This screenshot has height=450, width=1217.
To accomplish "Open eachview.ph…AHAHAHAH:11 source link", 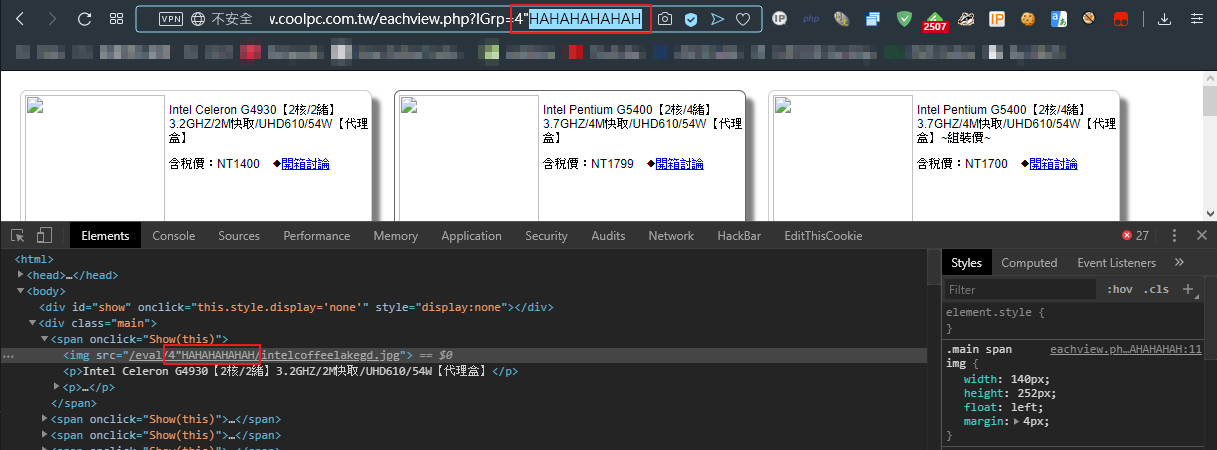I will pyautogui.click(x=1125, y=349).
